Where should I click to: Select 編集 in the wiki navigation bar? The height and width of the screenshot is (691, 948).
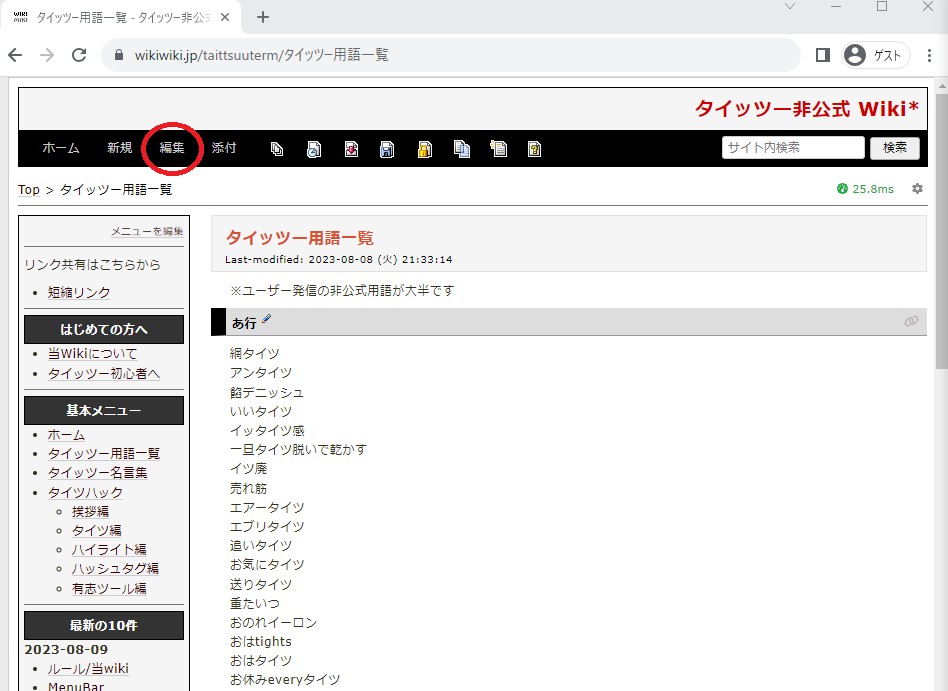pyautogui.click(x=172, y=148)
